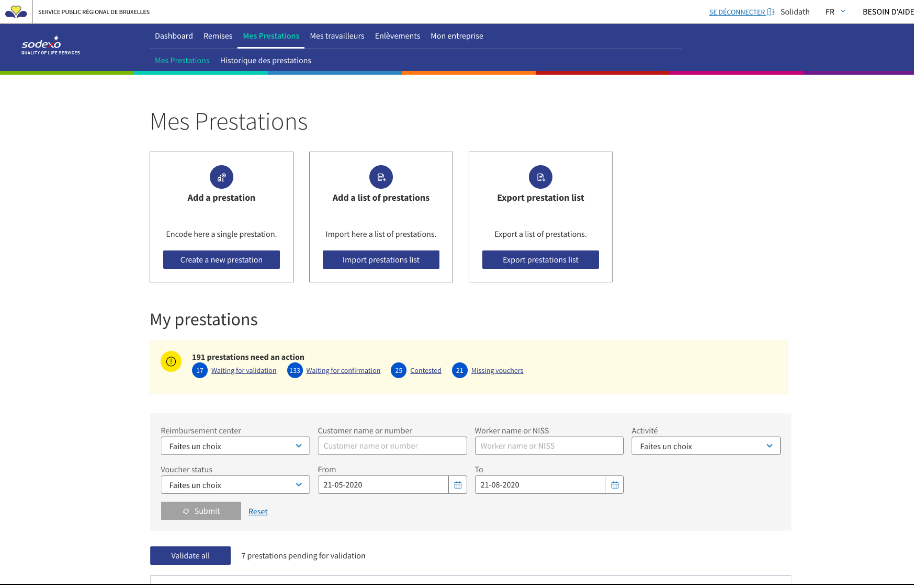914x585 pixels.
Task: Click the Add a list of prestations icon
Action: click(381, 177)
